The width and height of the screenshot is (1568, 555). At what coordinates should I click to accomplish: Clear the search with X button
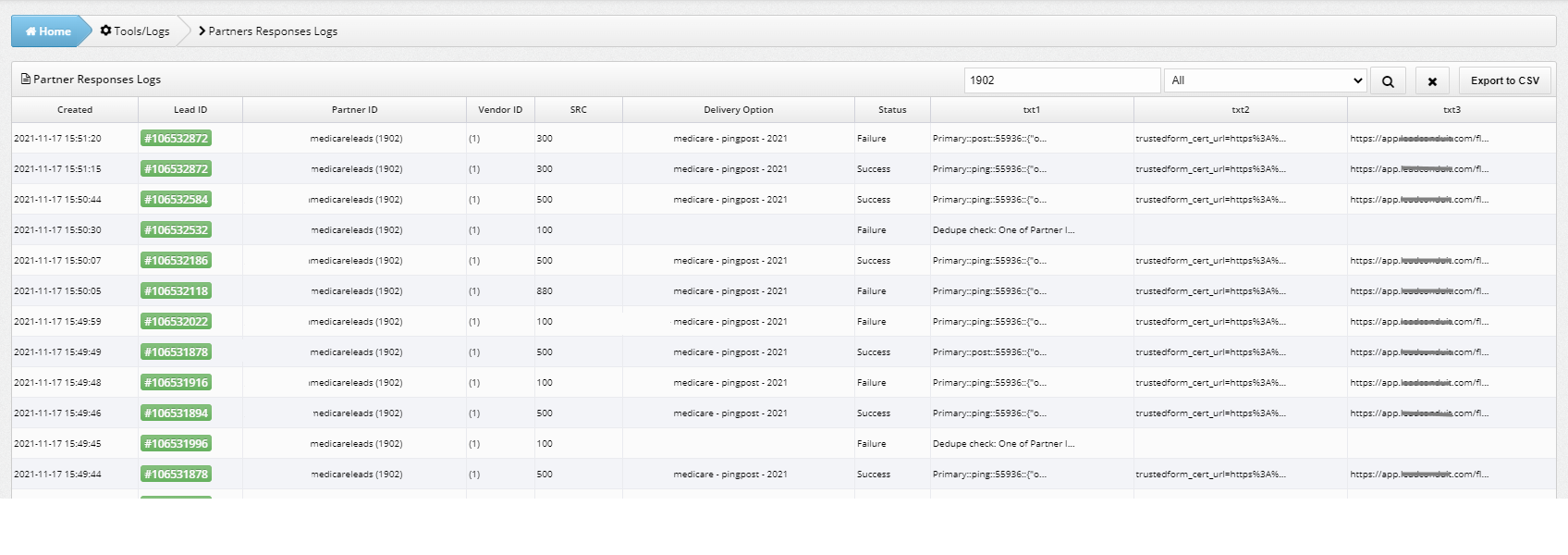(x=1432, y=80)
